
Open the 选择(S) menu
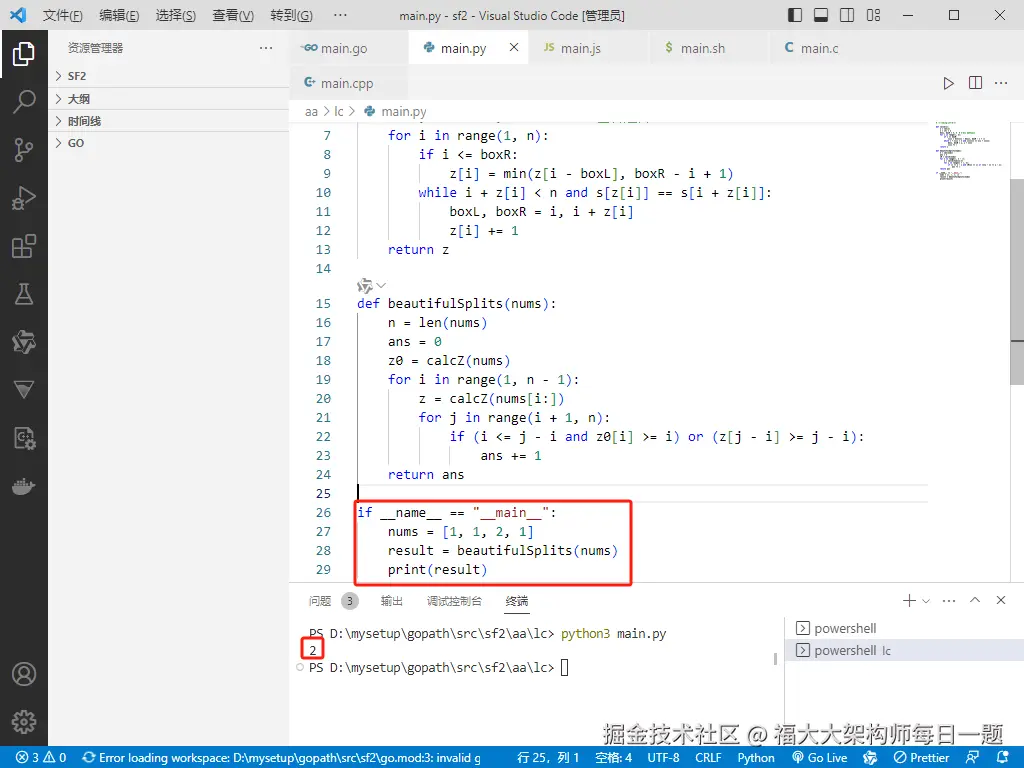click(x=176, y=15)
